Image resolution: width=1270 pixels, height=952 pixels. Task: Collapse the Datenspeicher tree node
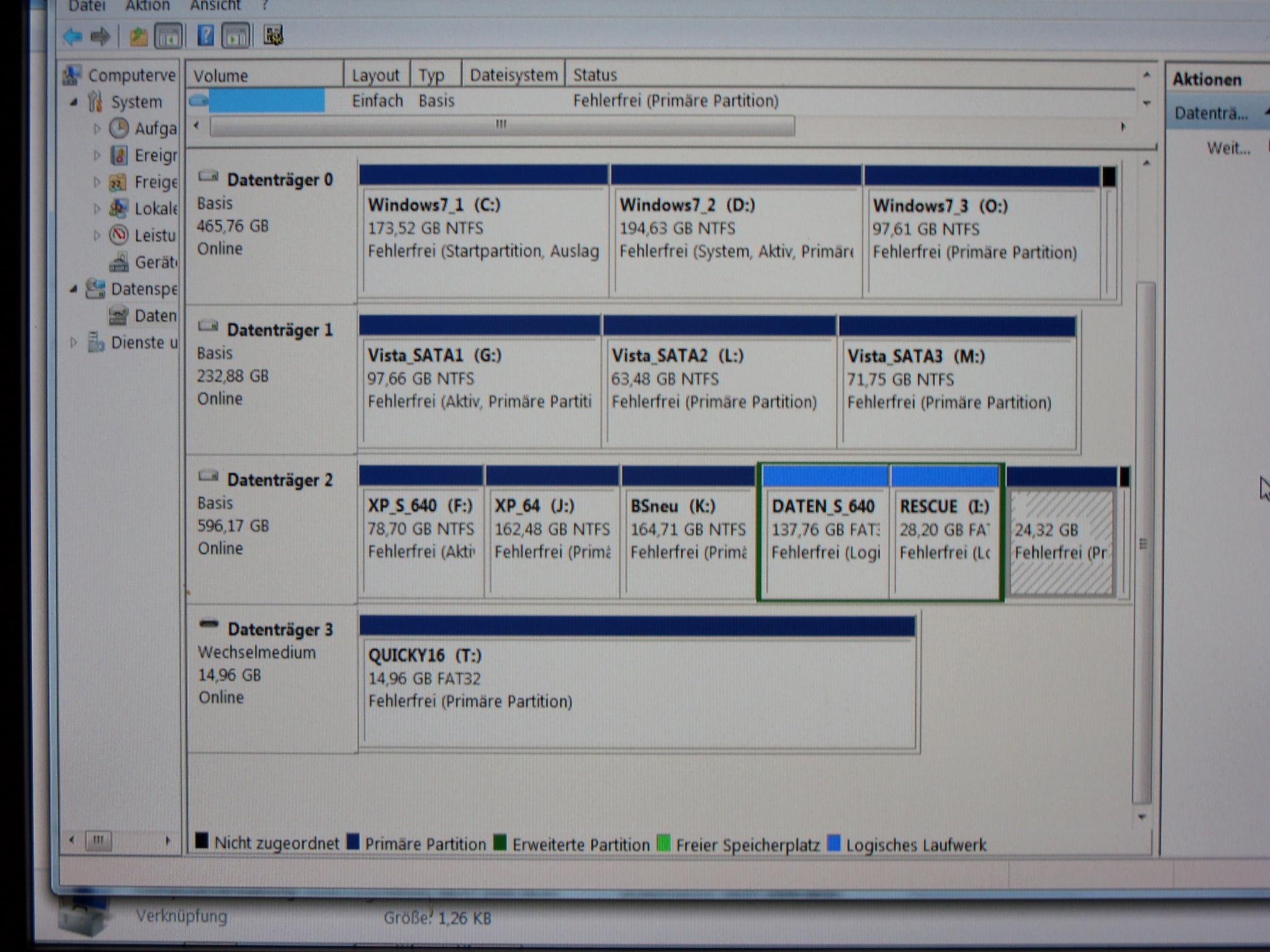(74, 289)
